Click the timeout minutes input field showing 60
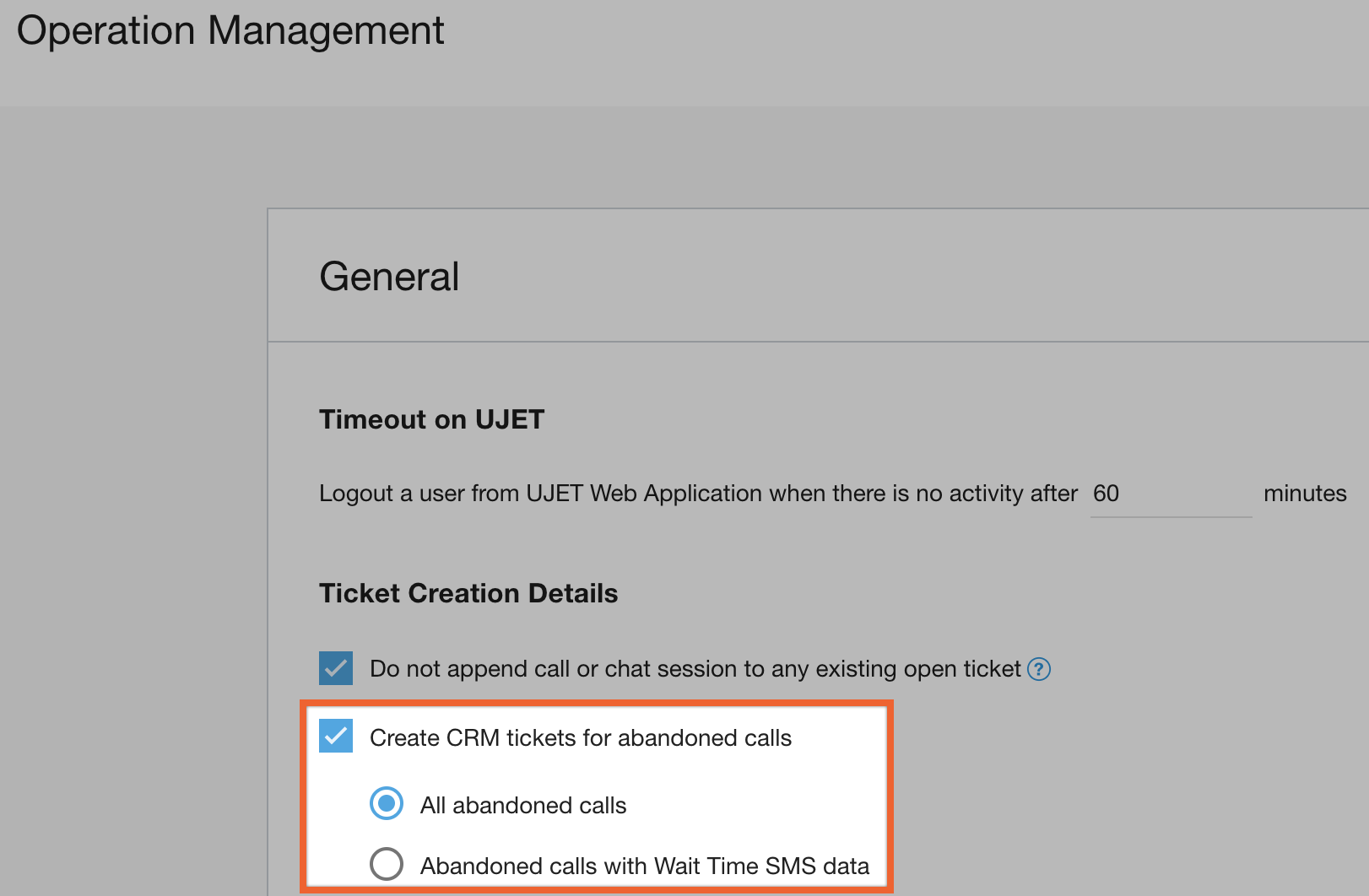Screen dimensions: 1369x896 [x=1170, y=494]
